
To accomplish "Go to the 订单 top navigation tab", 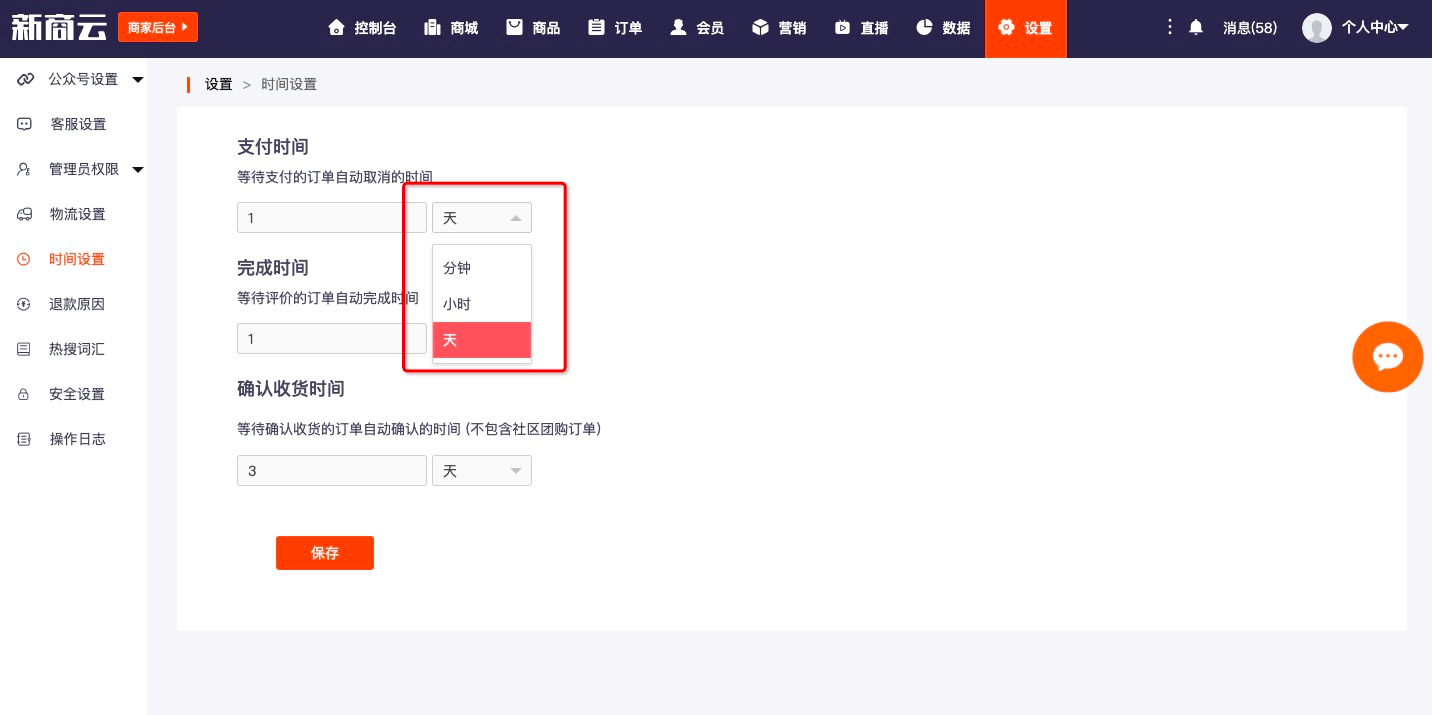I will (x=615, y=28).
